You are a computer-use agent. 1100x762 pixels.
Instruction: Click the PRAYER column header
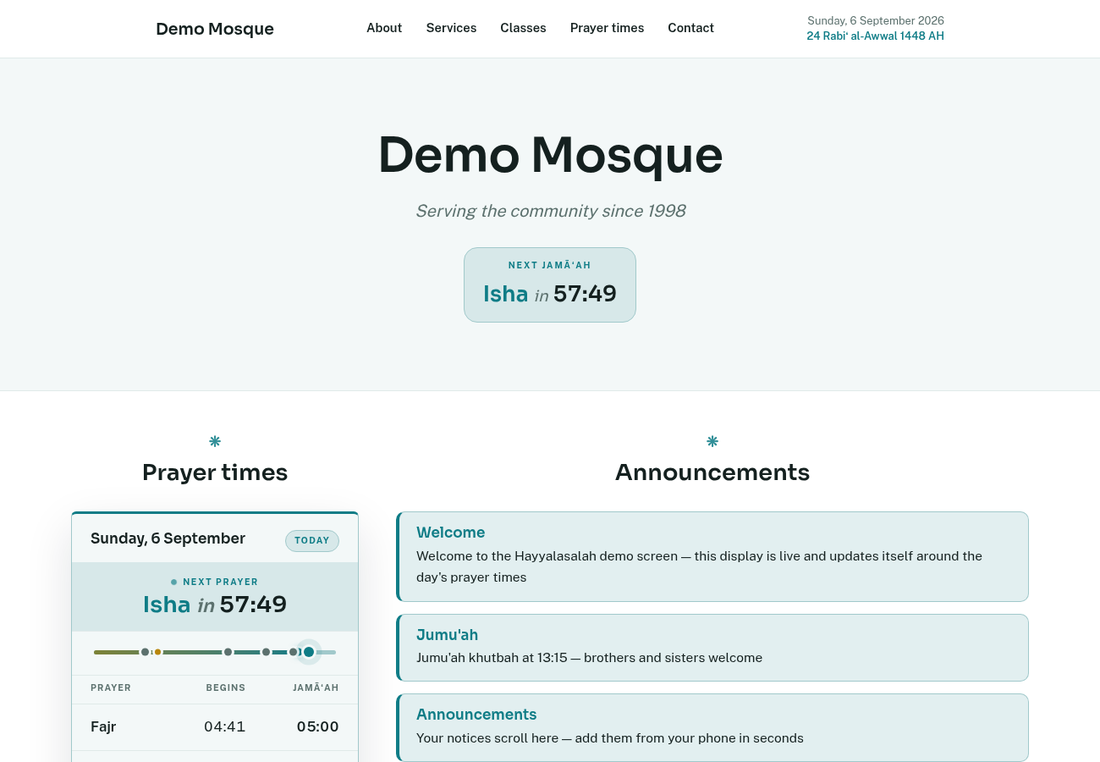click(x=111, y=688)
